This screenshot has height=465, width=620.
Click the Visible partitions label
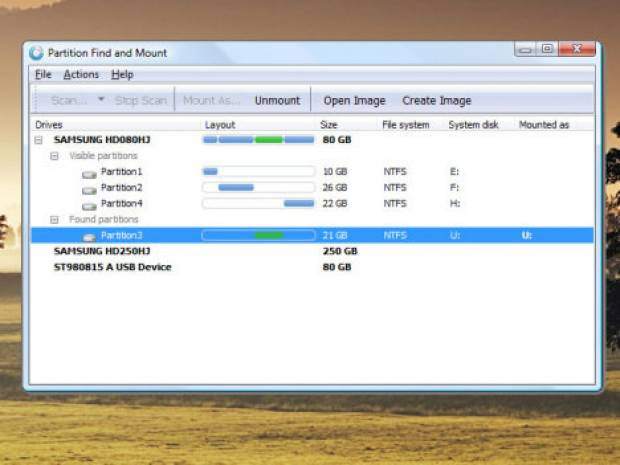pos(103,156)
